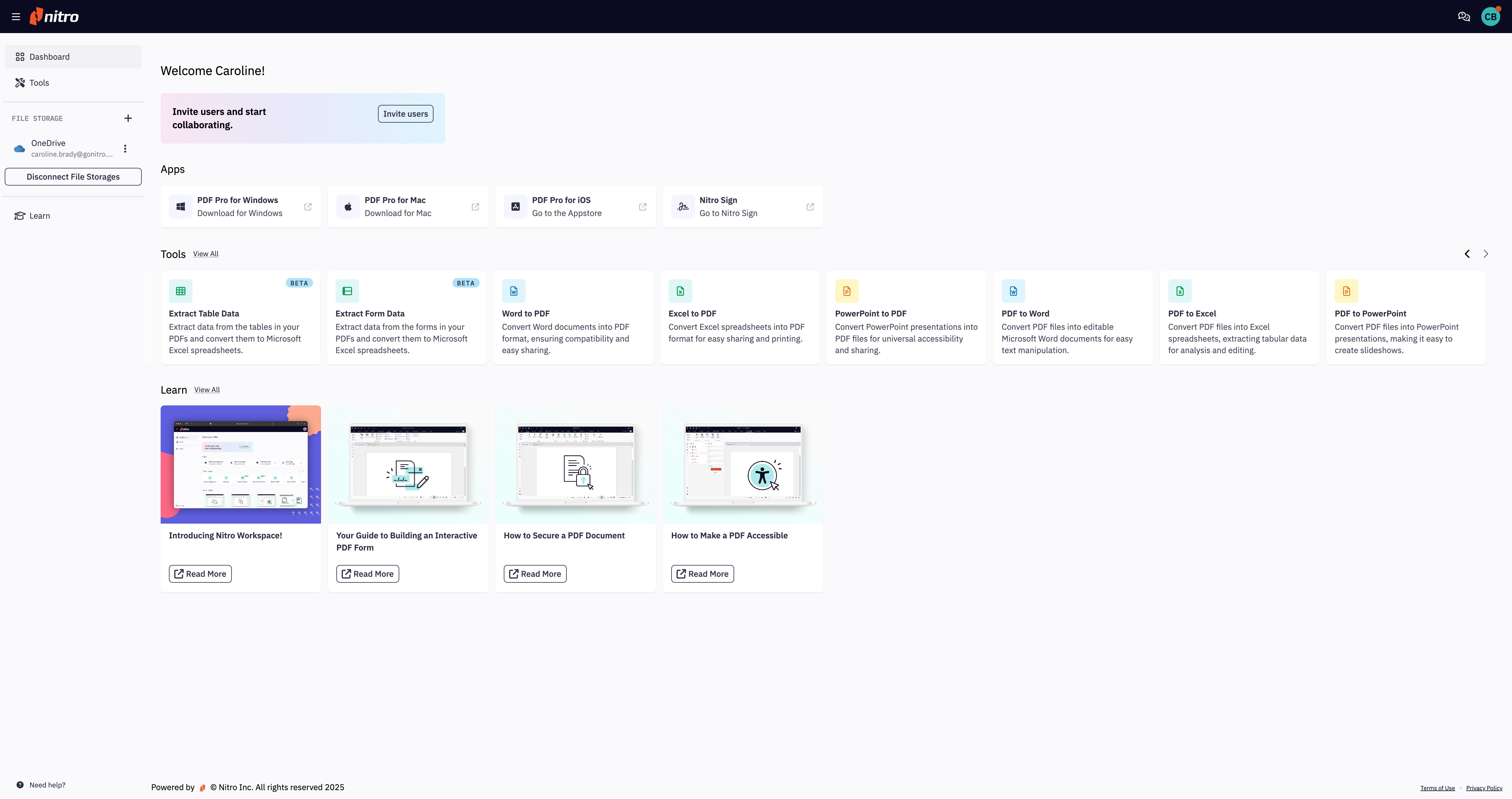Viewport: 1512px width, 799px height.
Task: Read More about Making a PDF Accessible
Action: pyautogui.click(x=703, y=574)
